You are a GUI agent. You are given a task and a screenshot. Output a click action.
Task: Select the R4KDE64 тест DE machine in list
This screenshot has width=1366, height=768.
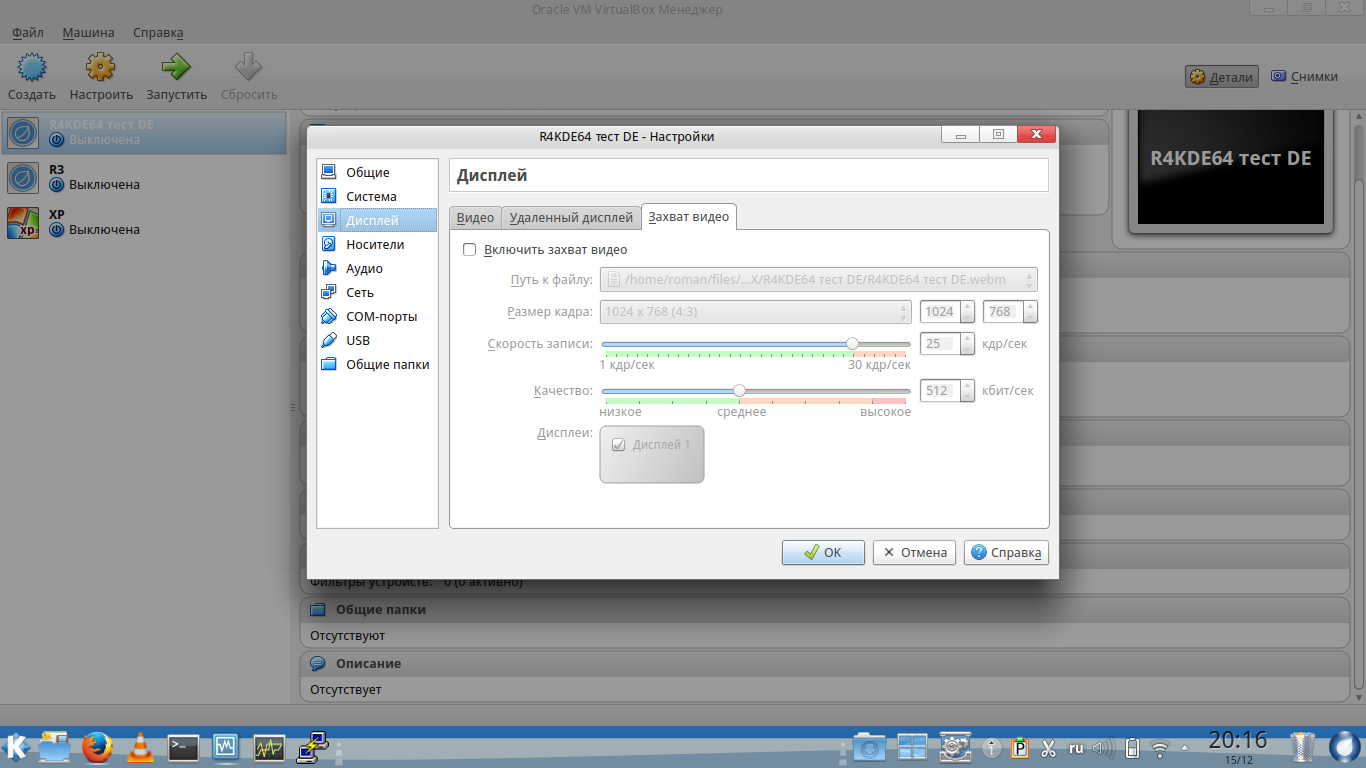[144, 133]
